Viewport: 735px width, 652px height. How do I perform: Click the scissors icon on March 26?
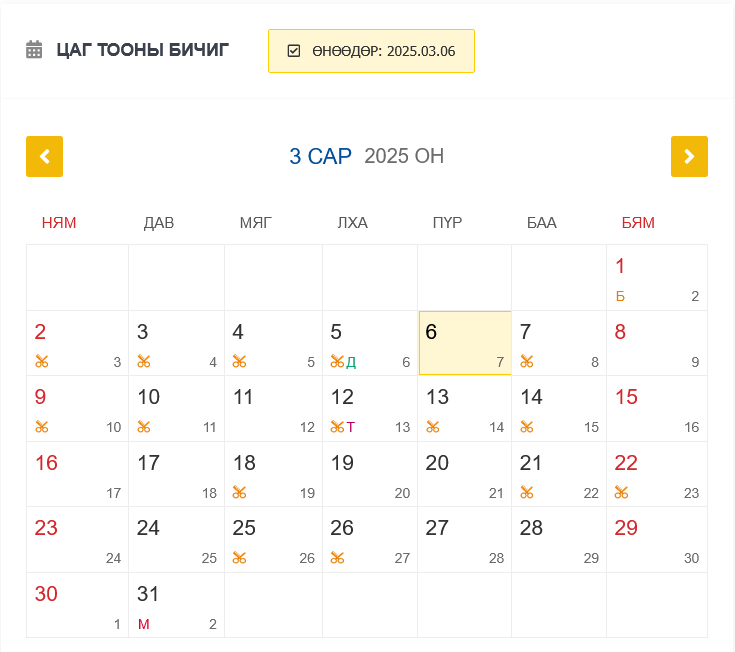point(337,557)
